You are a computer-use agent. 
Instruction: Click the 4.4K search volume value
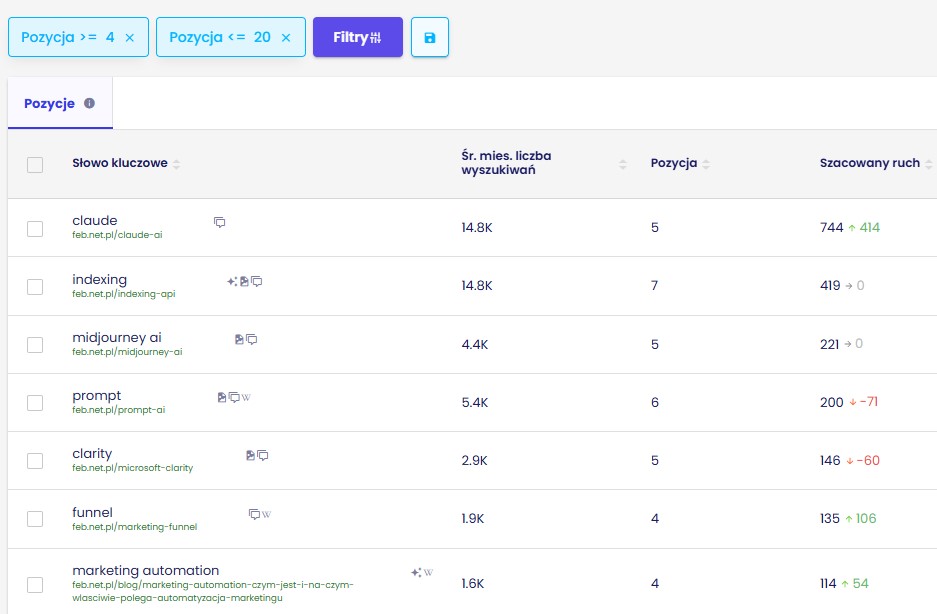click(x=474, y=344)
